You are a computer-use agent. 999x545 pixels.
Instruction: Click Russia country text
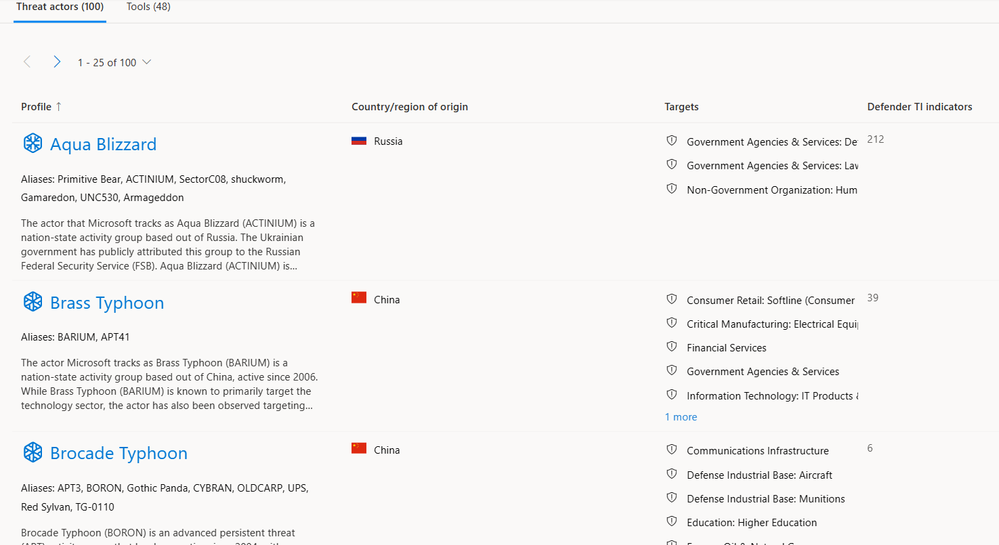click(388, 142)
